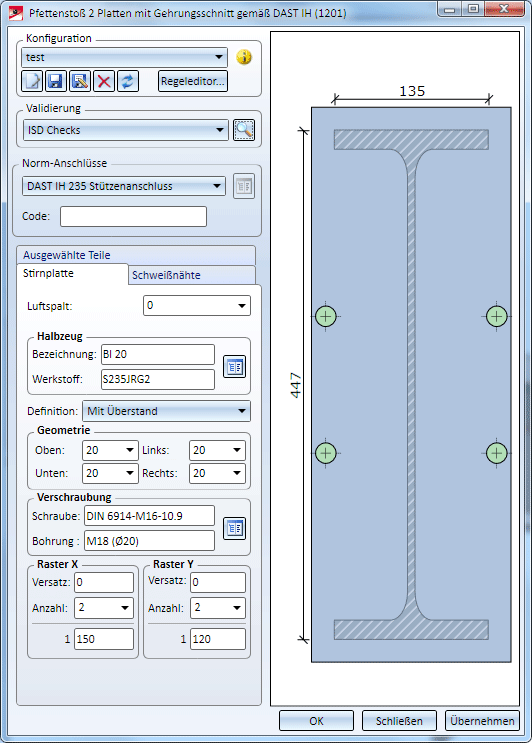Open the ISD Checks validation dropdown
The image size is (532, 743).
point(126,130)
